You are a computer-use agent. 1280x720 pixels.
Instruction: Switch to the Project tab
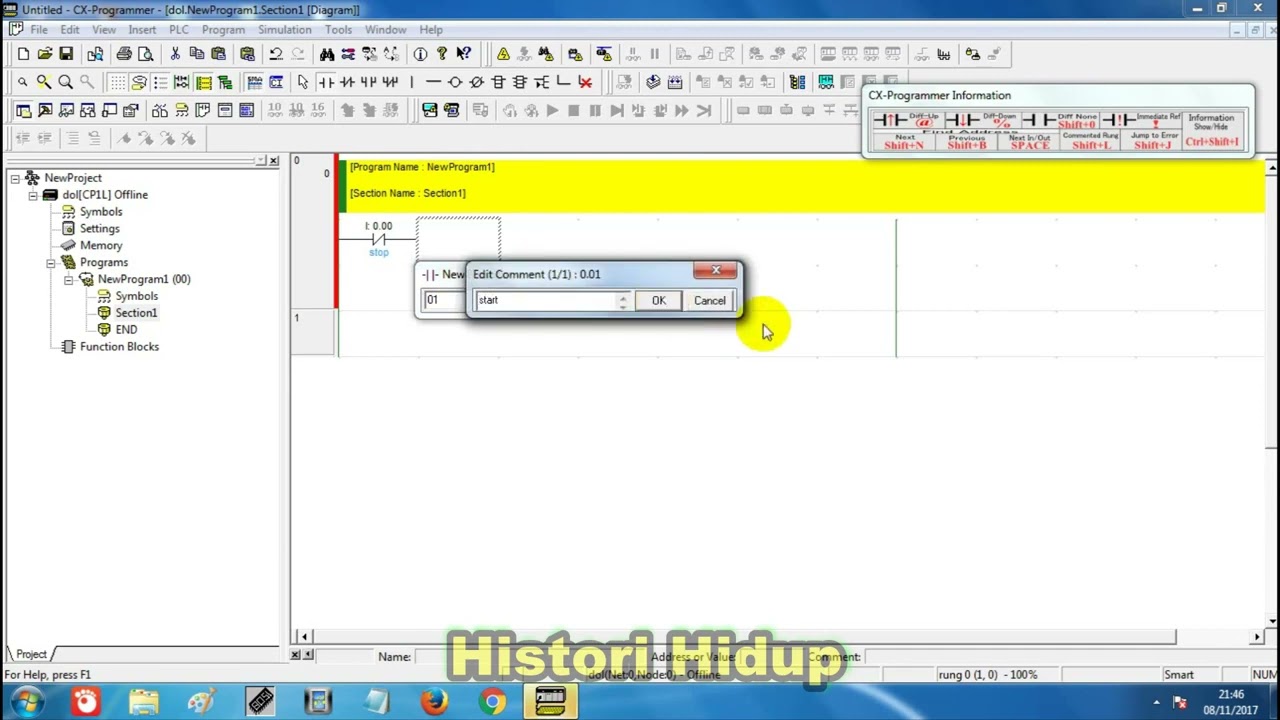pyautogui.click(x=31, y=654)
